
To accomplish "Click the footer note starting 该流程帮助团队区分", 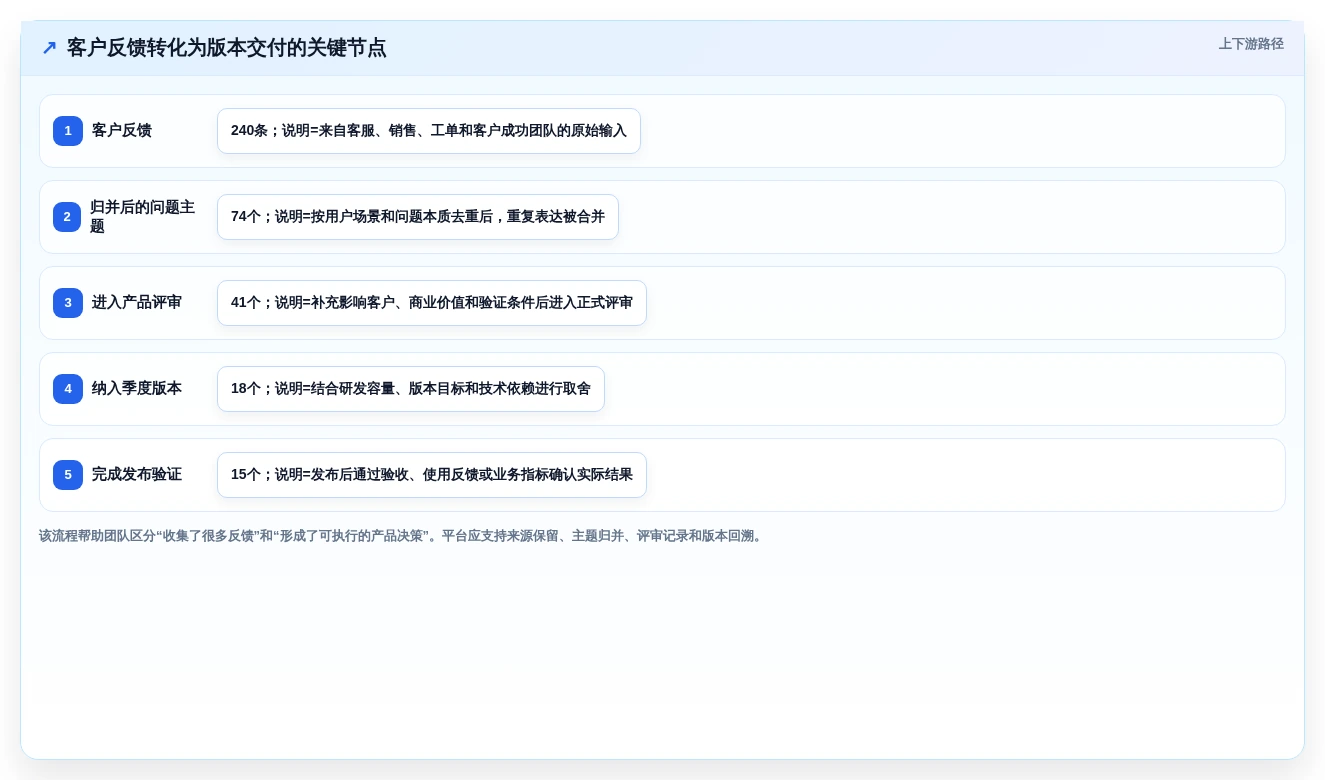I will [403, 536].
